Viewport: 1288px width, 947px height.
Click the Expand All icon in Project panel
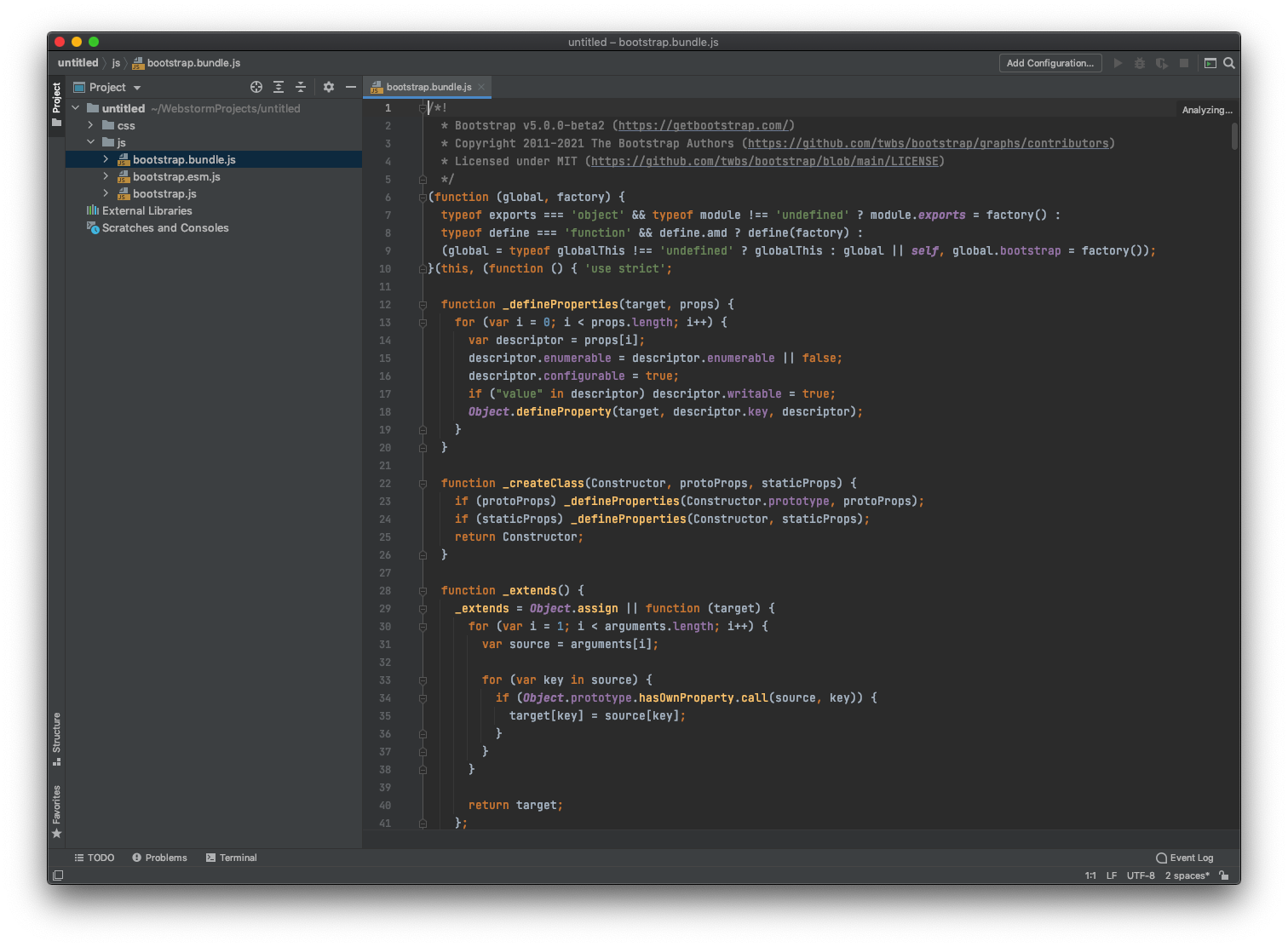(x=279, y=87)
